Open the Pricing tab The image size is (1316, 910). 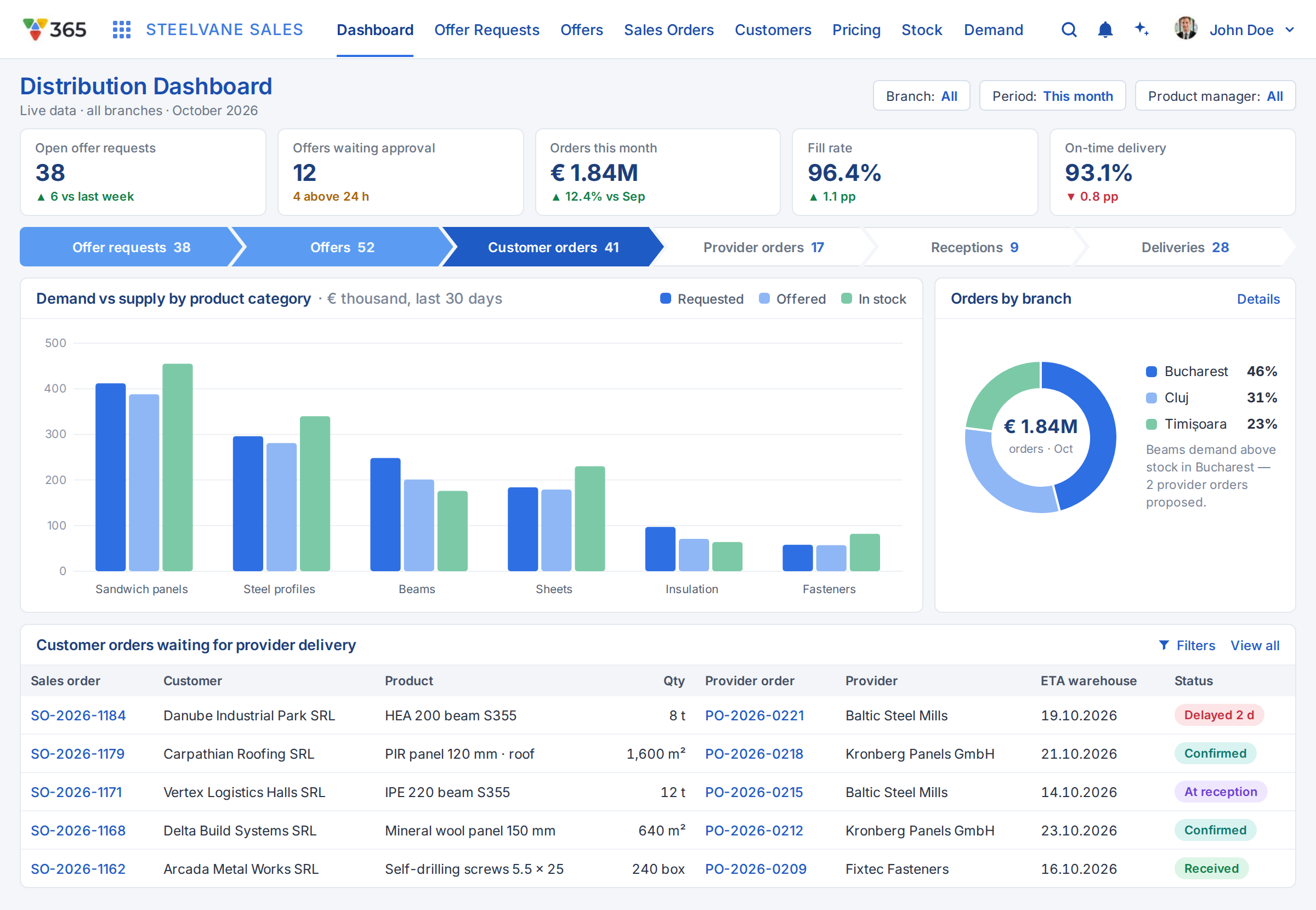pos(856,30)
